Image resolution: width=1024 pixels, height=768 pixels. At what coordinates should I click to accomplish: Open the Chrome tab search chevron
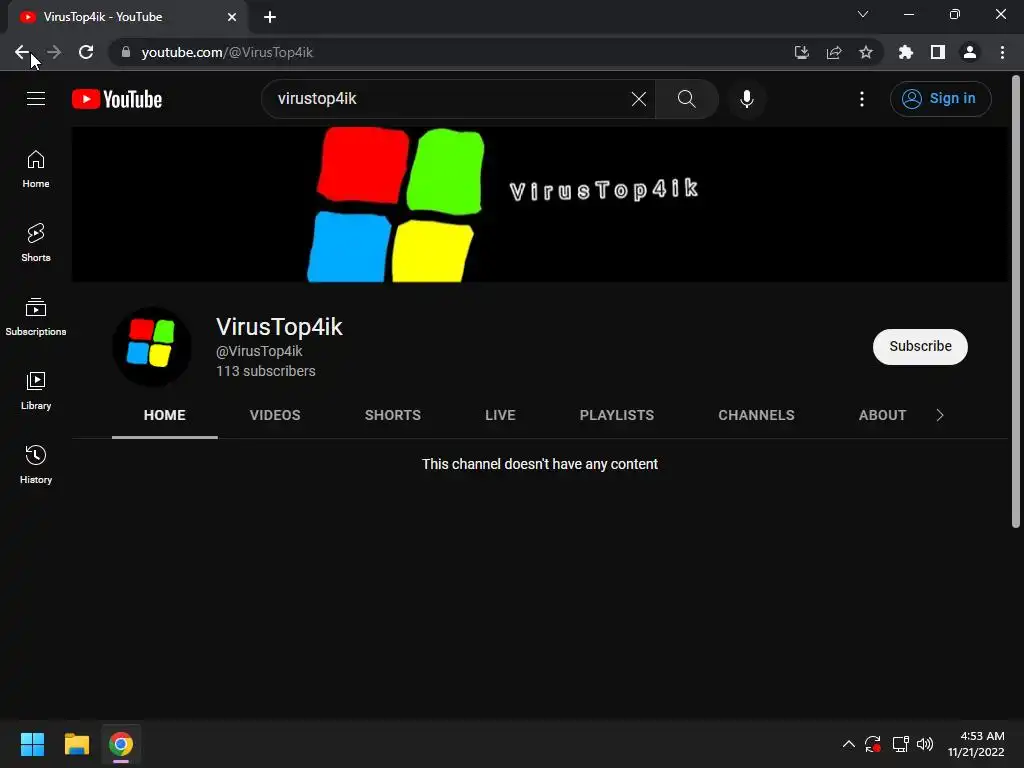click(x=863, y=14)
